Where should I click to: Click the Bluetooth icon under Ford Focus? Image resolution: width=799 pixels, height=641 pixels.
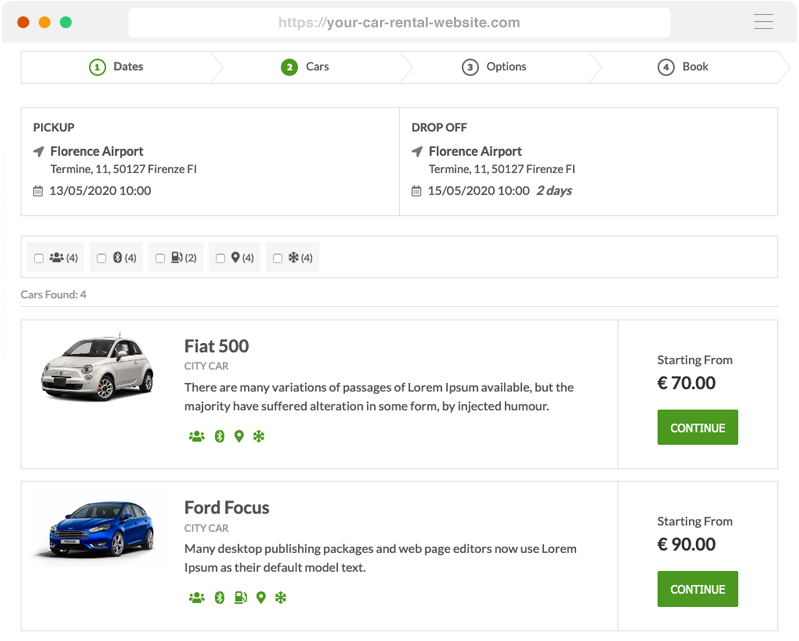pos(219,598)
